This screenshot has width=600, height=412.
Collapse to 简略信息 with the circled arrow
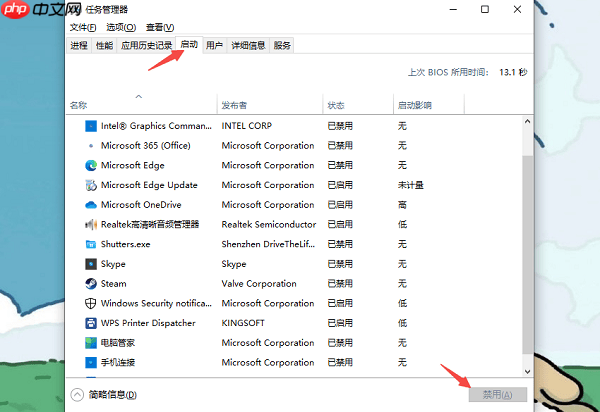coord(77,395)
